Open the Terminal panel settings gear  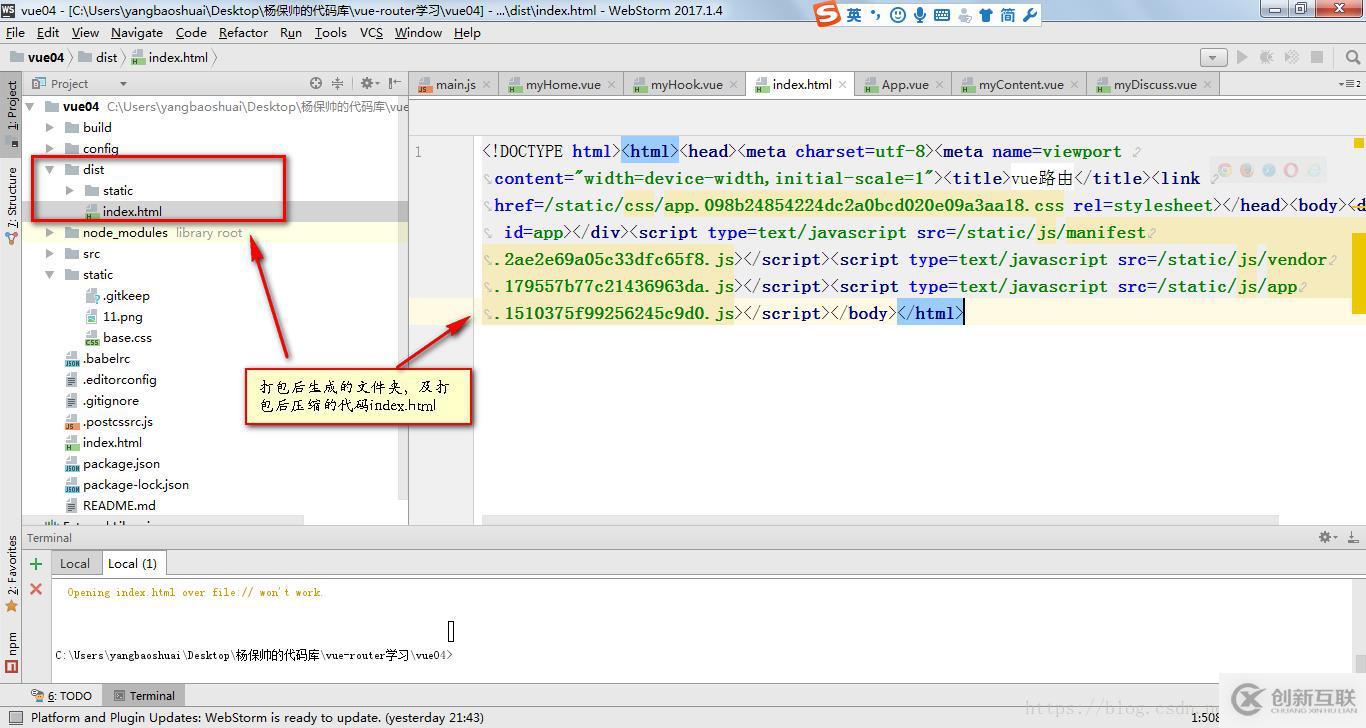tap(1326, 537)
